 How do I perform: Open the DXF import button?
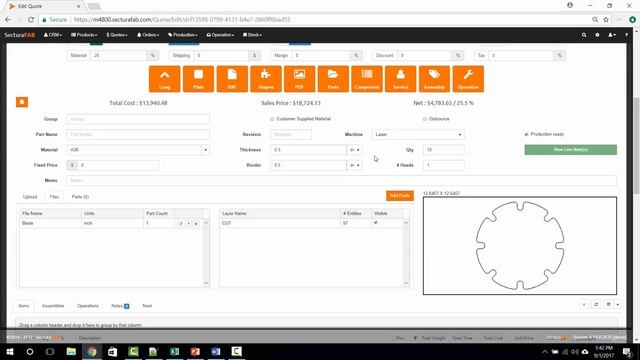tap(232, 79)
